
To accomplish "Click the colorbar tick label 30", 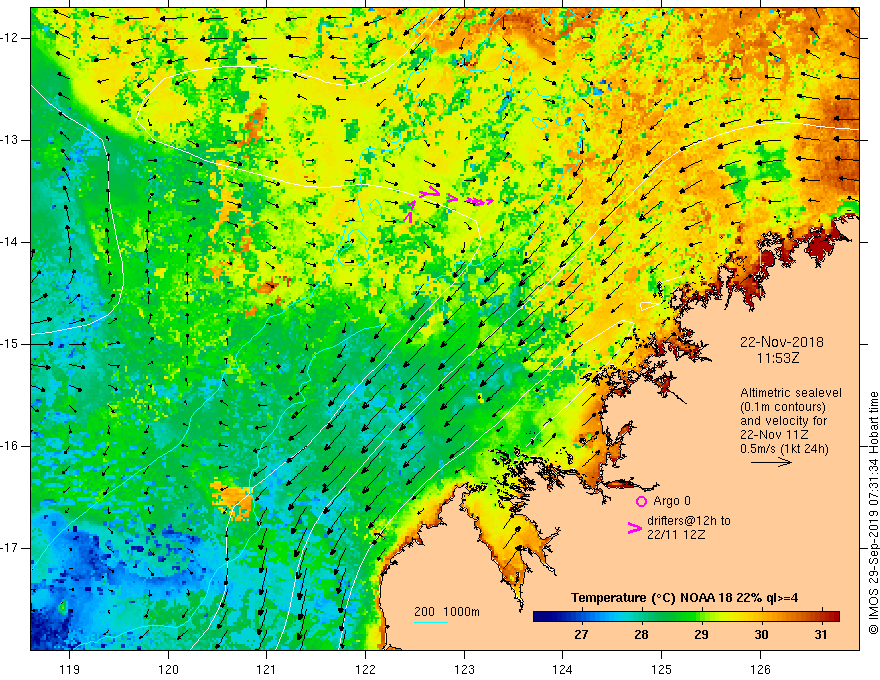I will tap(761, 635).
